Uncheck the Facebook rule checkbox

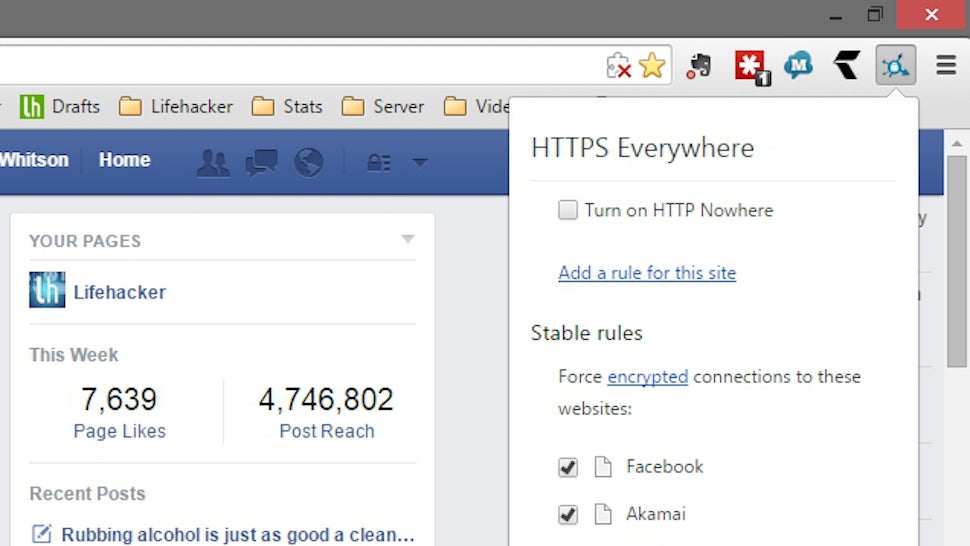[568, 467]
